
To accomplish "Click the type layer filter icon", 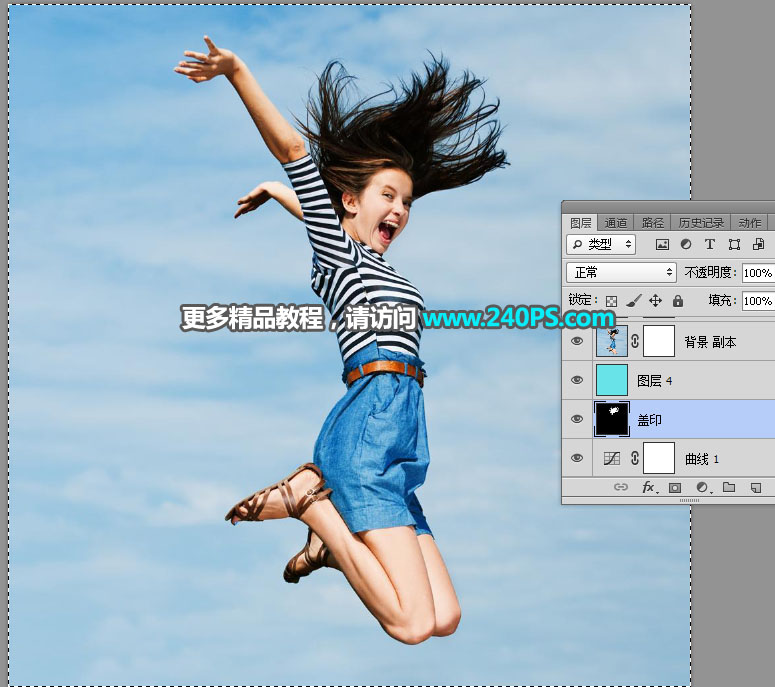I will 710,244.
